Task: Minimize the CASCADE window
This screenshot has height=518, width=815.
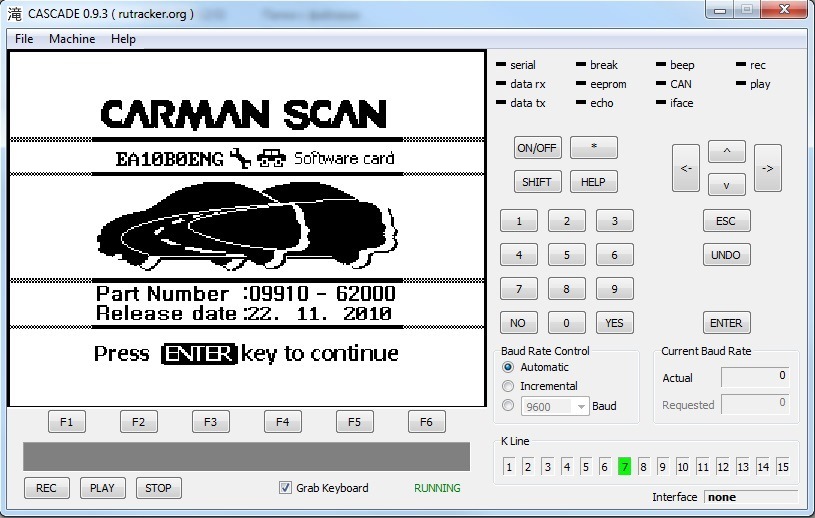Action: coord(720,10)
